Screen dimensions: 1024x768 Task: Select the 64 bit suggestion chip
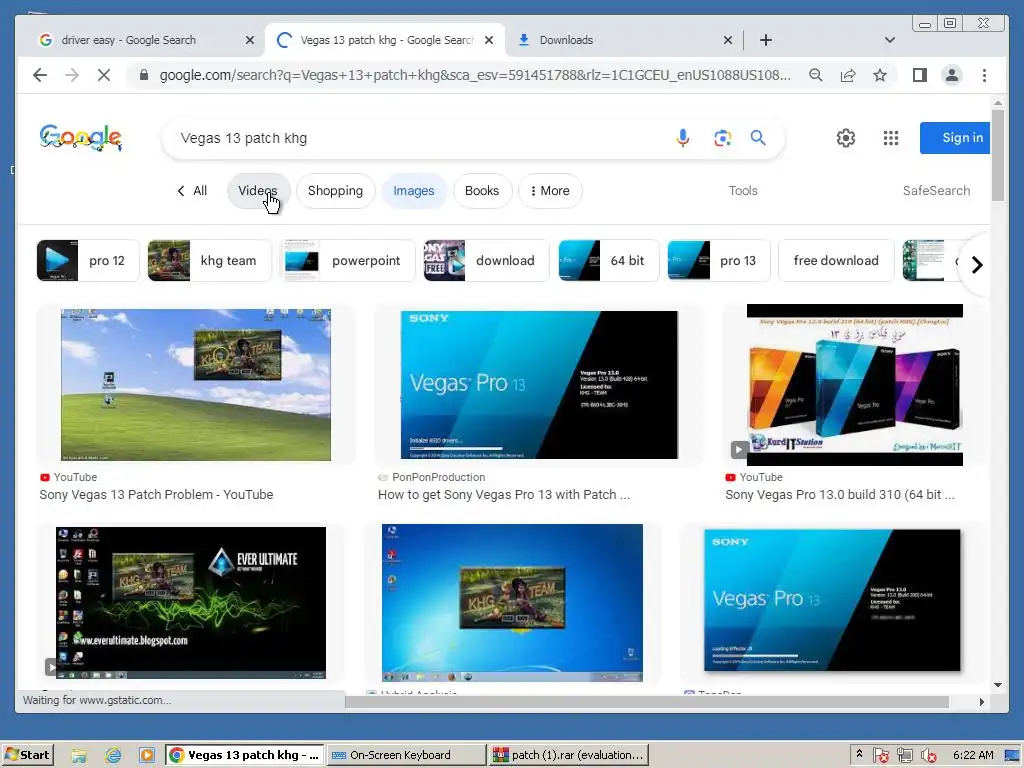[609, 261]
